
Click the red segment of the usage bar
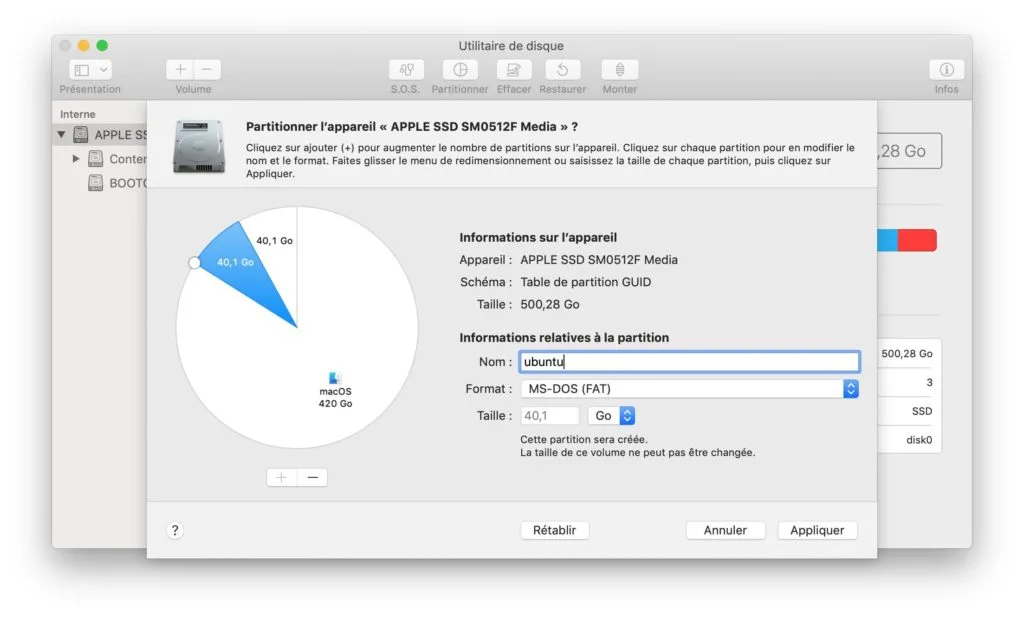(918, 240)
